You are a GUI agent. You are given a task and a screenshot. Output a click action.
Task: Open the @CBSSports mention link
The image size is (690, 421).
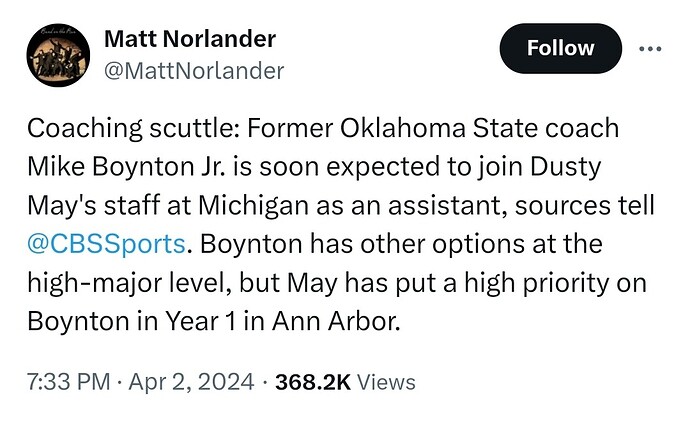coord(106,243)
